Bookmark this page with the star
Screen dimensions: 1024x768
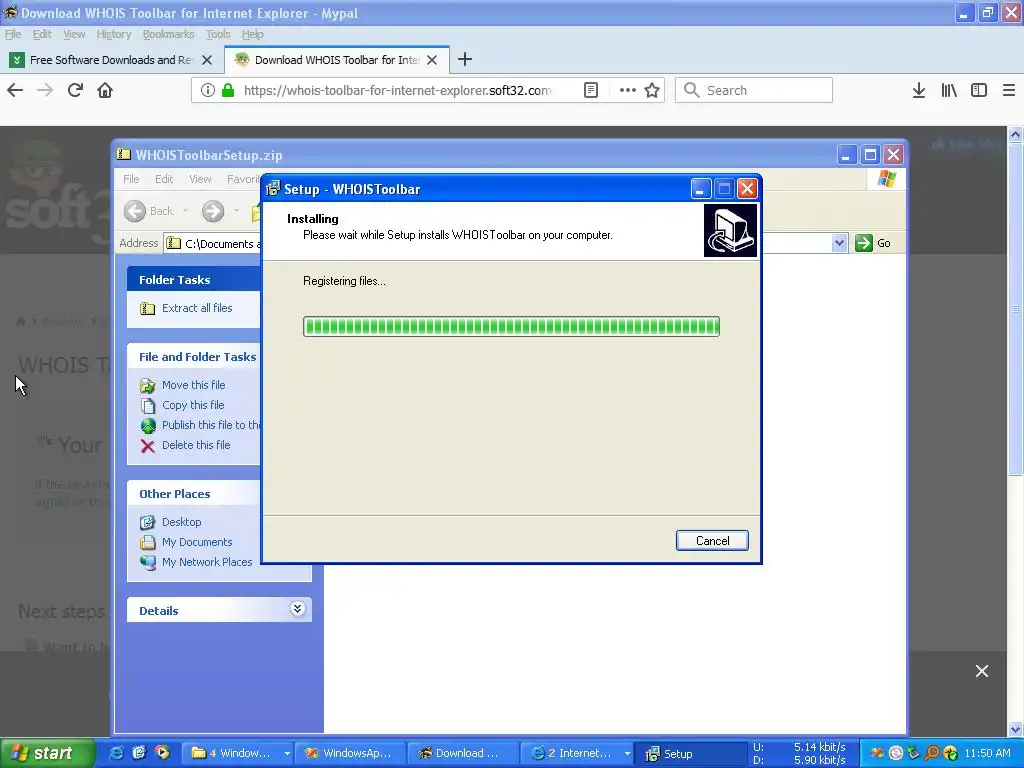point(652,90)
